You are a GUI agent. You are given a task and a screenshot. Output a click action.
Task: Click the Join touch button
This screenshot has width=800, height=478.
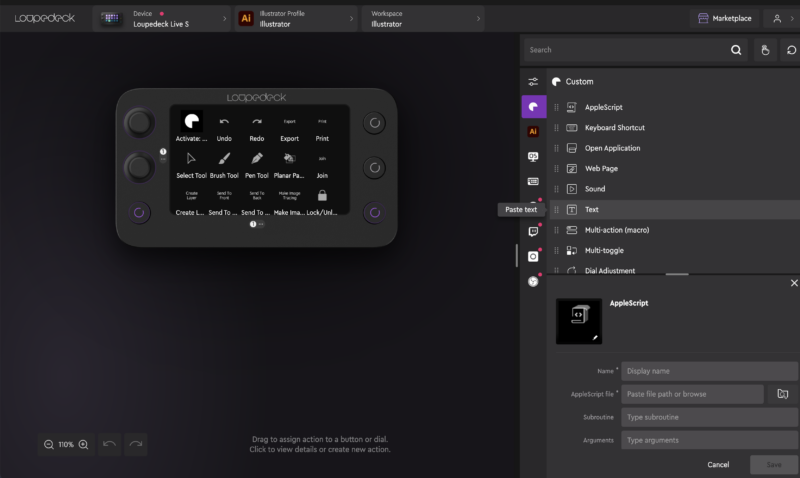322,164
